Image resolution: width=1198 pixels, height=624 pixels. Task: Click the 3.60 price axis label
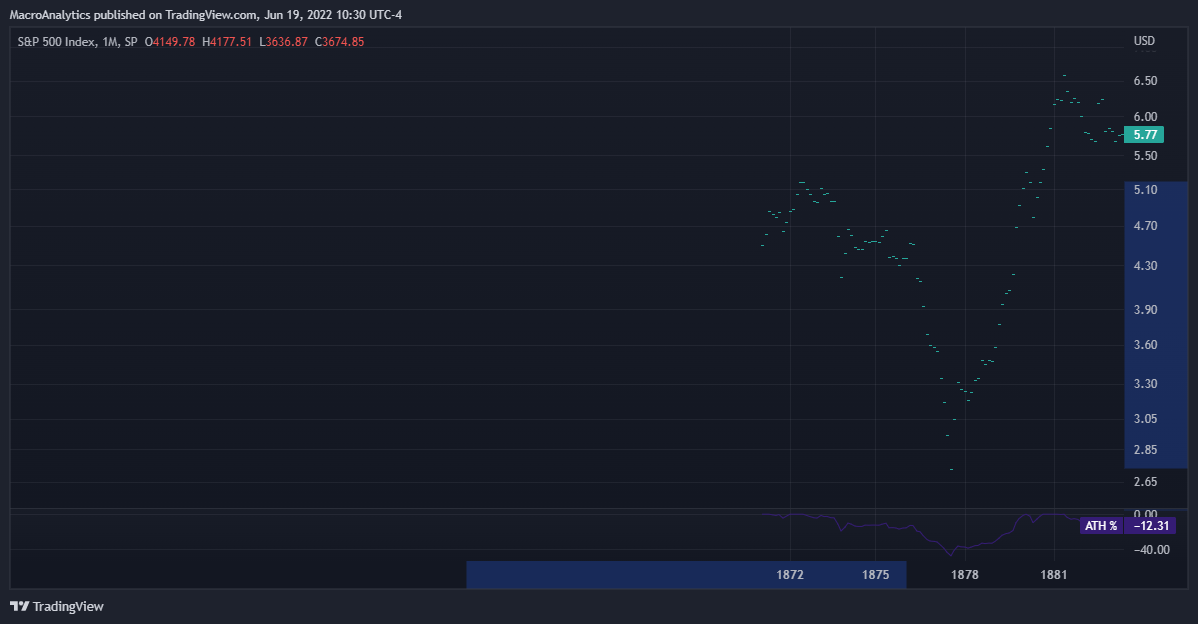[1145, 345]
